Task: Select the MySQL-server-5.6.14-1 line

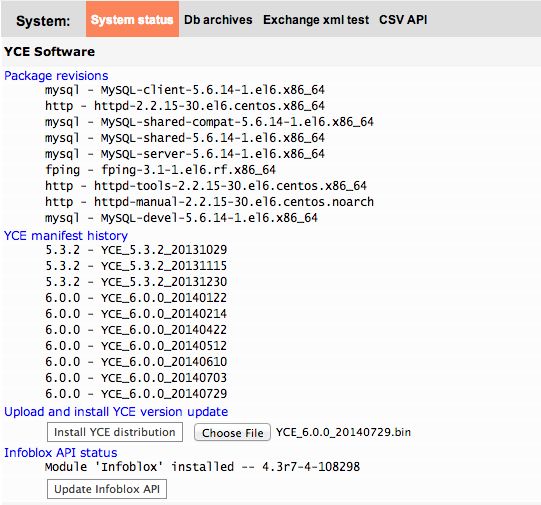Action: click(x=185, y=154)
